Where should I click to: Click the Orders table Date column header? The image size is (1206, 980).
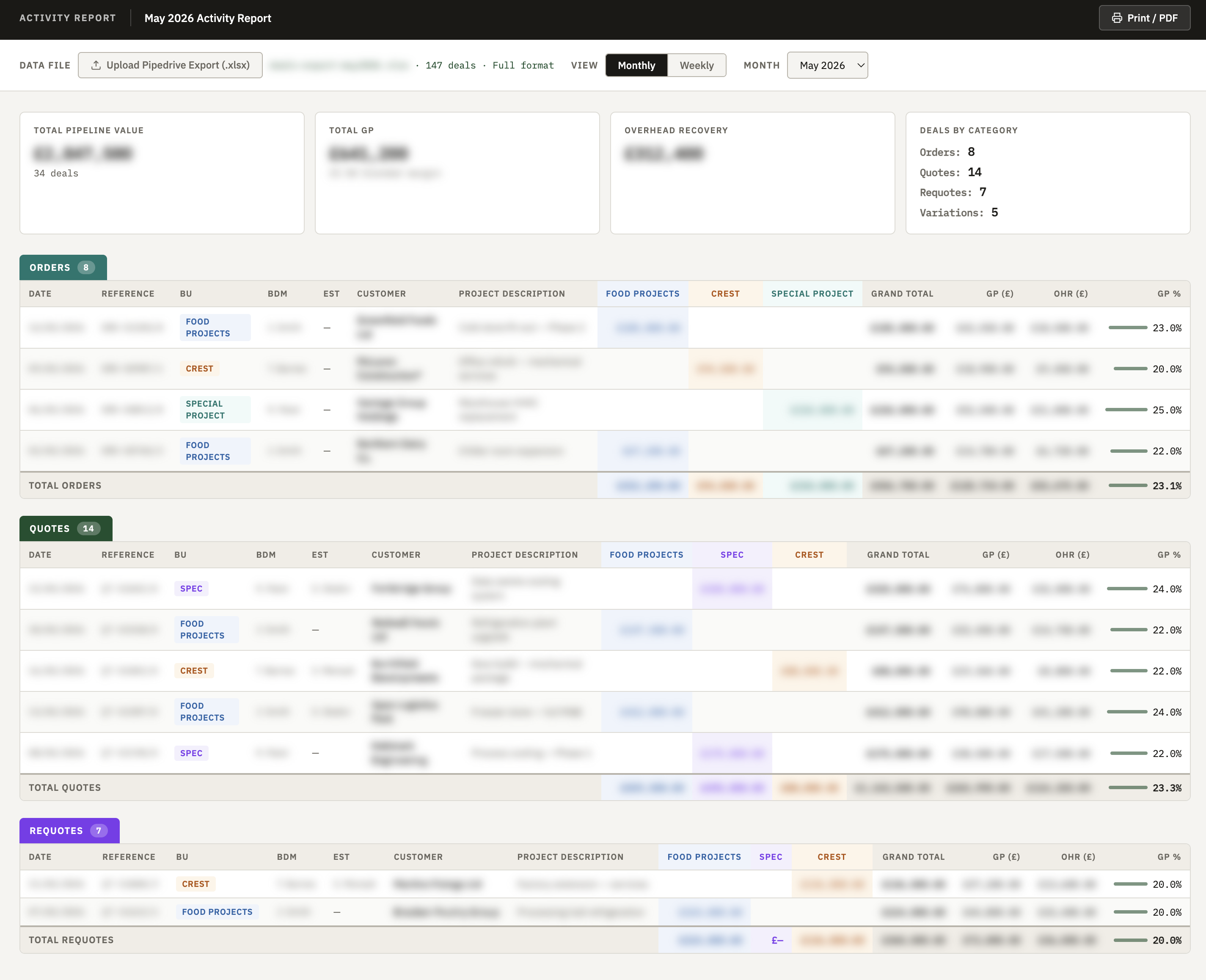40,294
